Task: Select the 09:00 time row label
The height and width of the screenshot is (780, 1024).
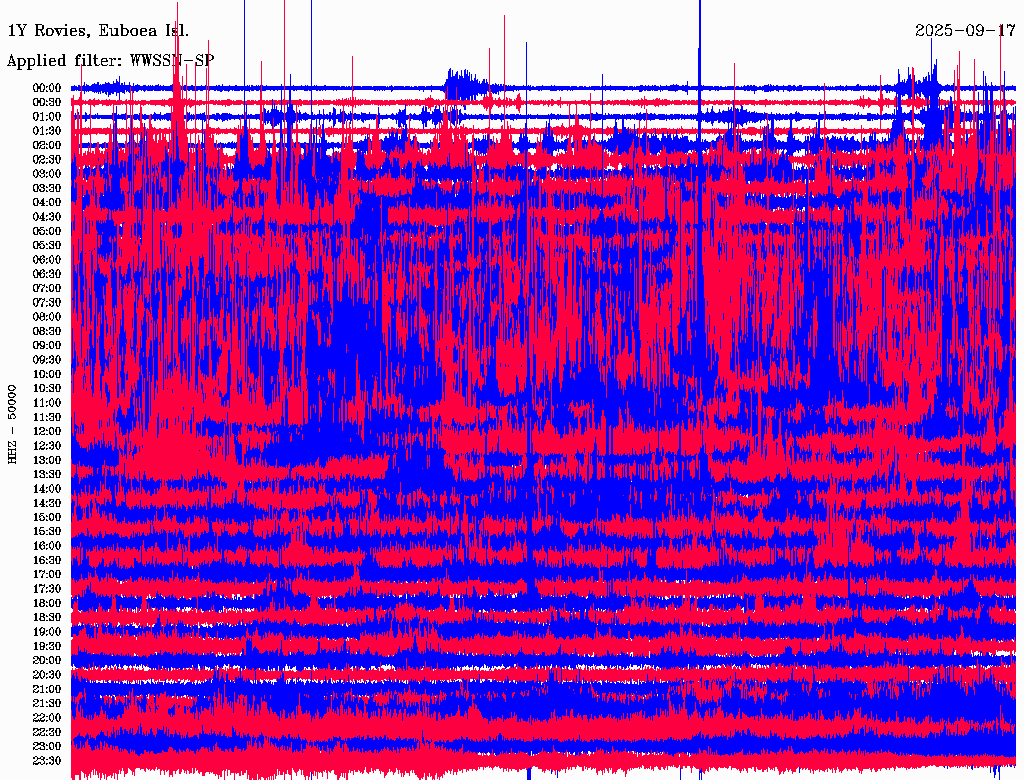Action: point(47,345)
